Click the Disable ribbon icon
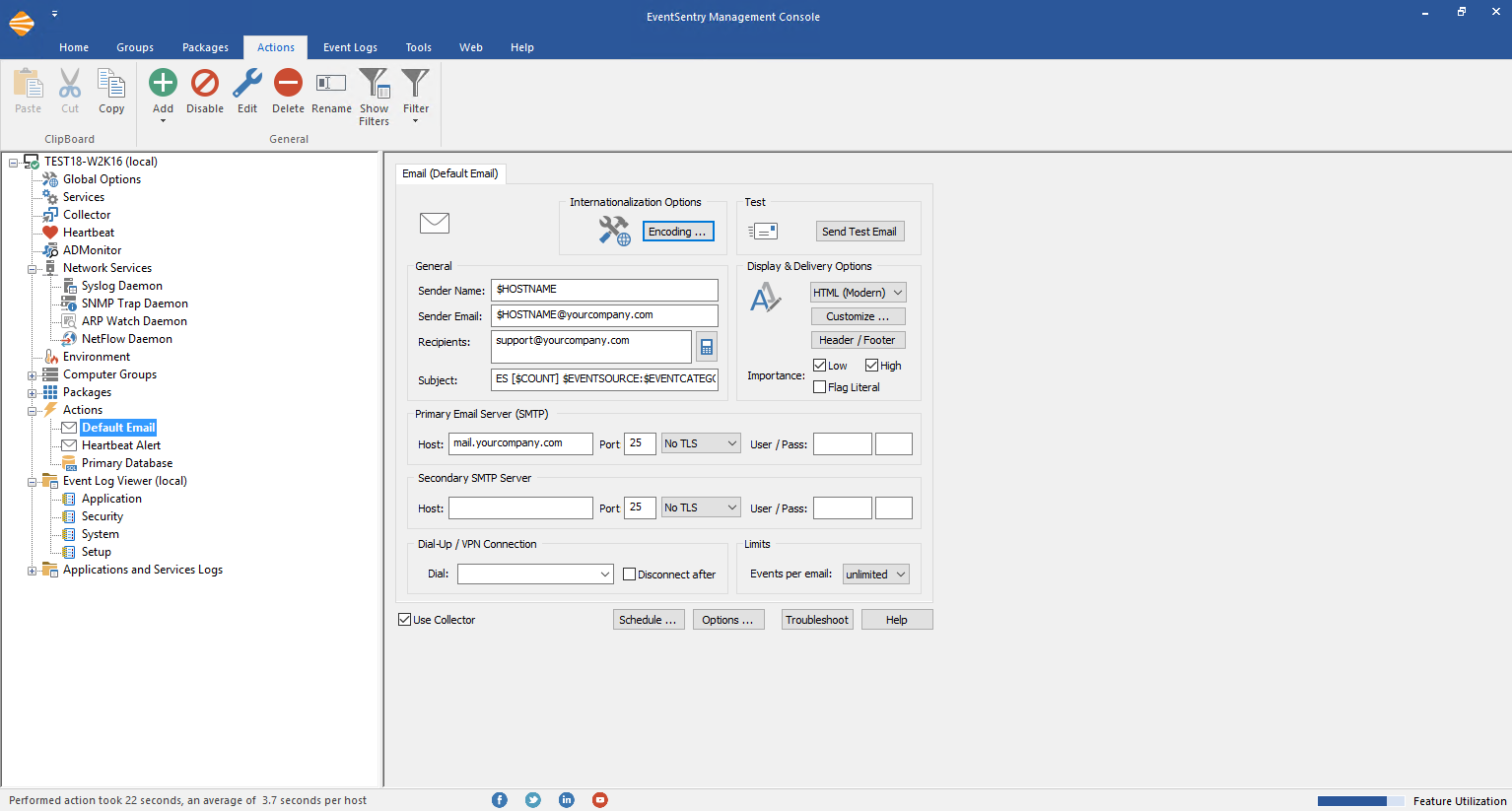Screen dimensions: 1512x811 pos(205,83)
